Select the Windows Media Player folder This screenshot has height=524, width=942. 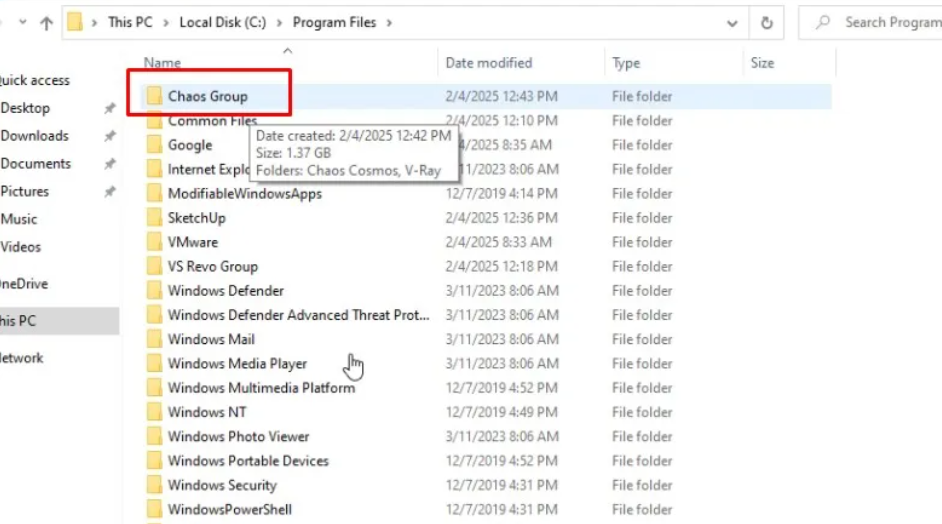pos(237,364)
